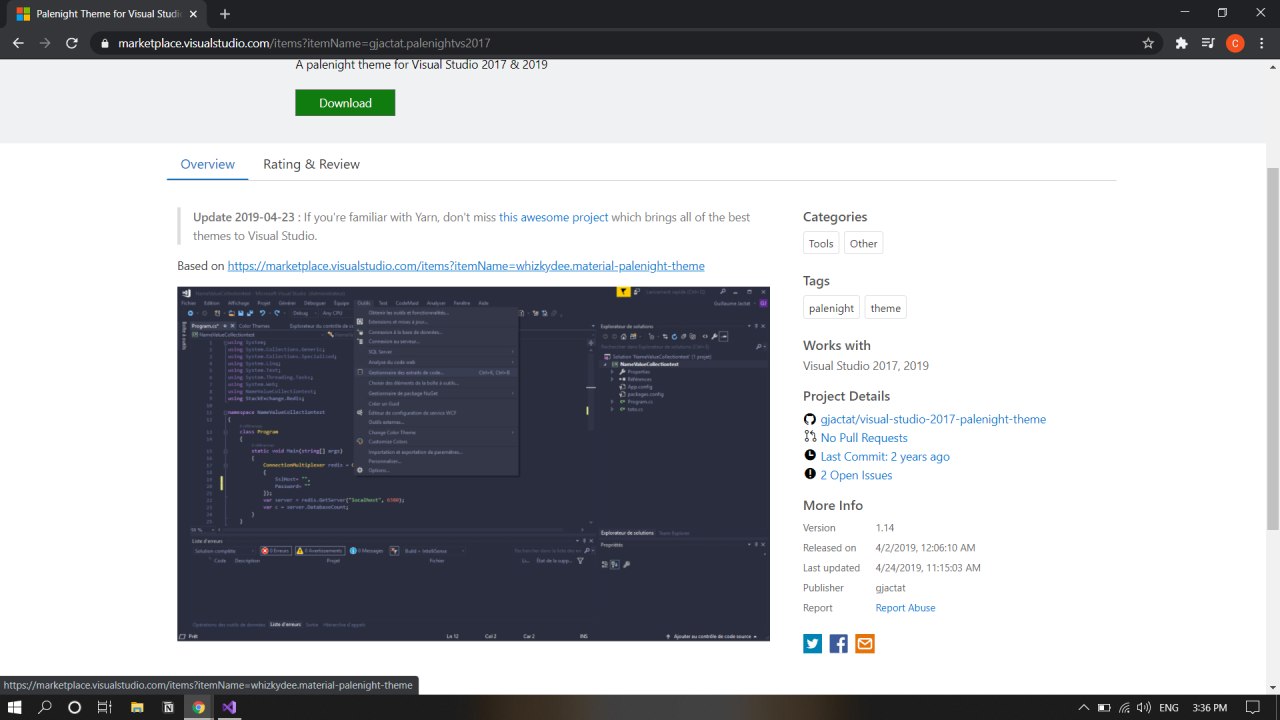Close the Palenight Theme tab
This screenshot has width=1280, height=720.
(x=195, y=14)
